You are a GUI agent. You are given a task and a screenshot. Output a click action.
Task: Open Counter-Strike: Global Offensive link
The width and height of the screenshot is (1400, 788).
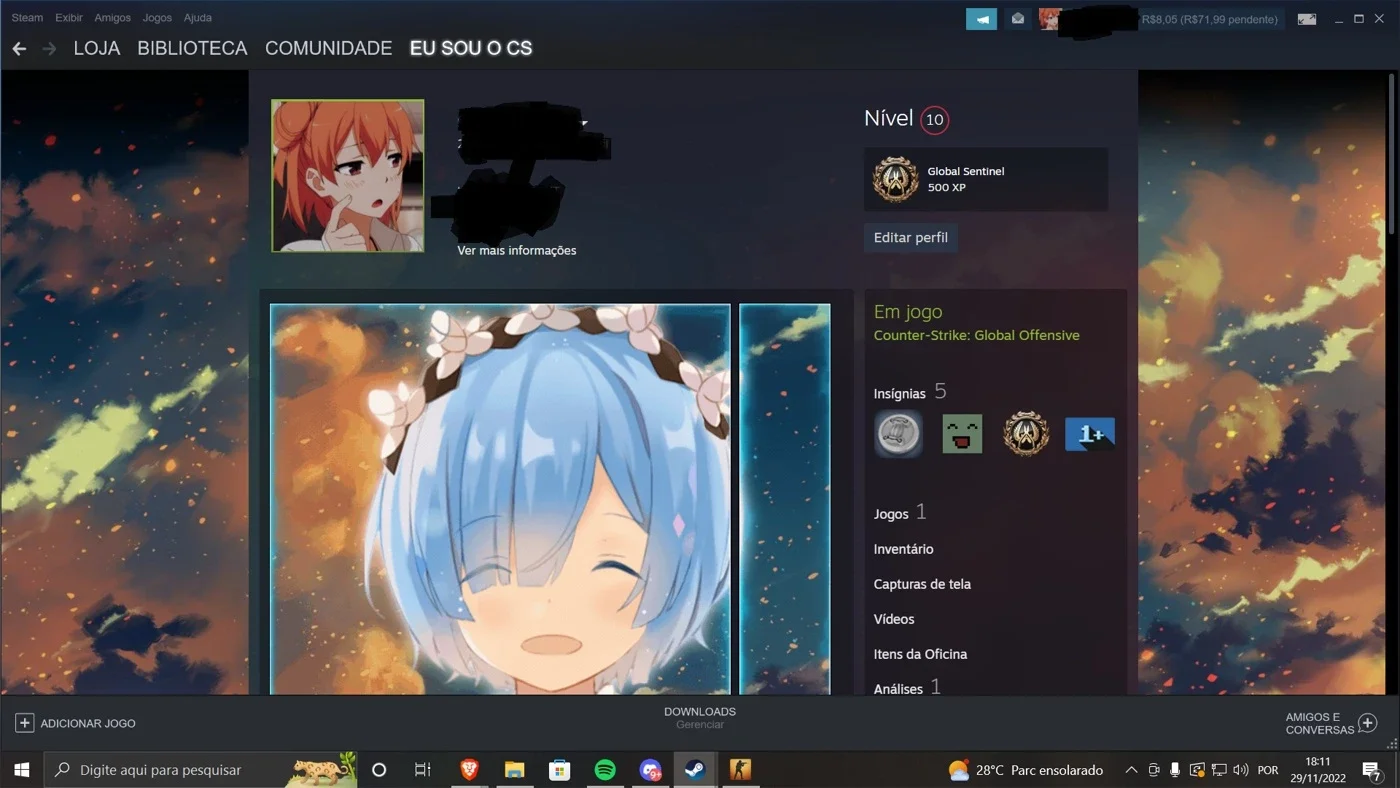tap(977, 335)
